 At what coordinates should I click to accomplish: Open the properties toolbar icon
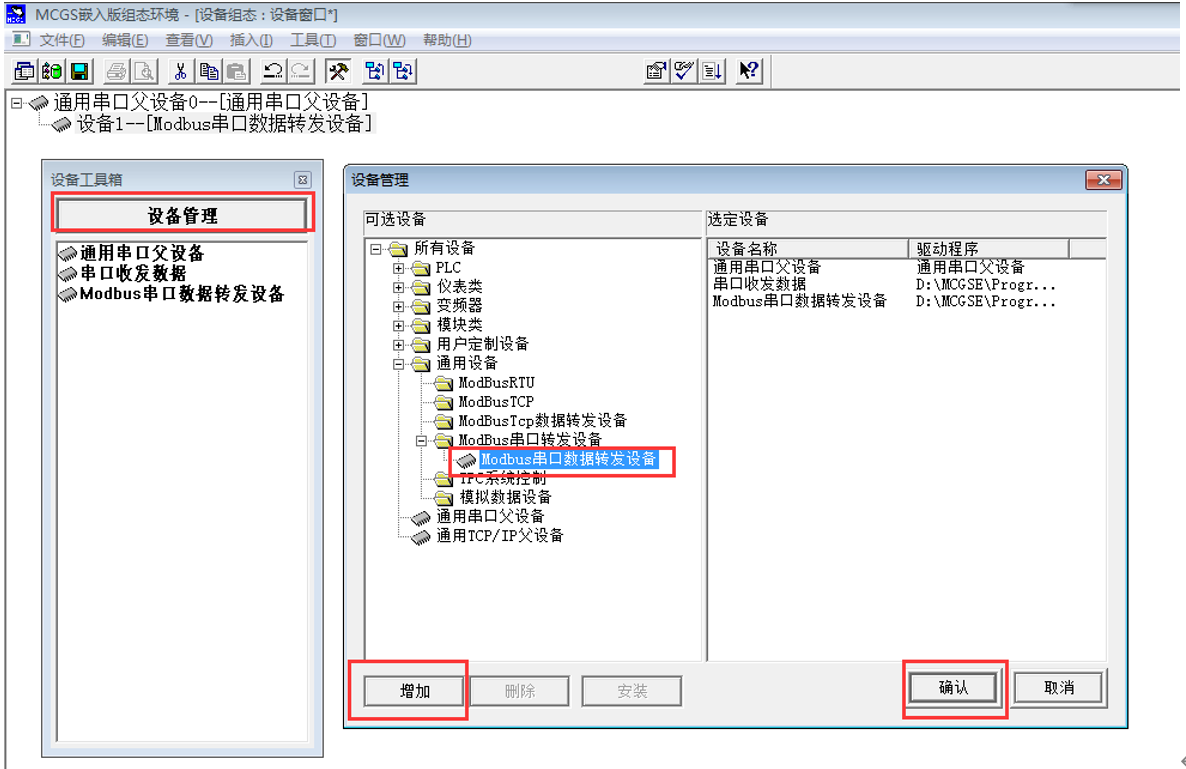(x=656, y=71)
